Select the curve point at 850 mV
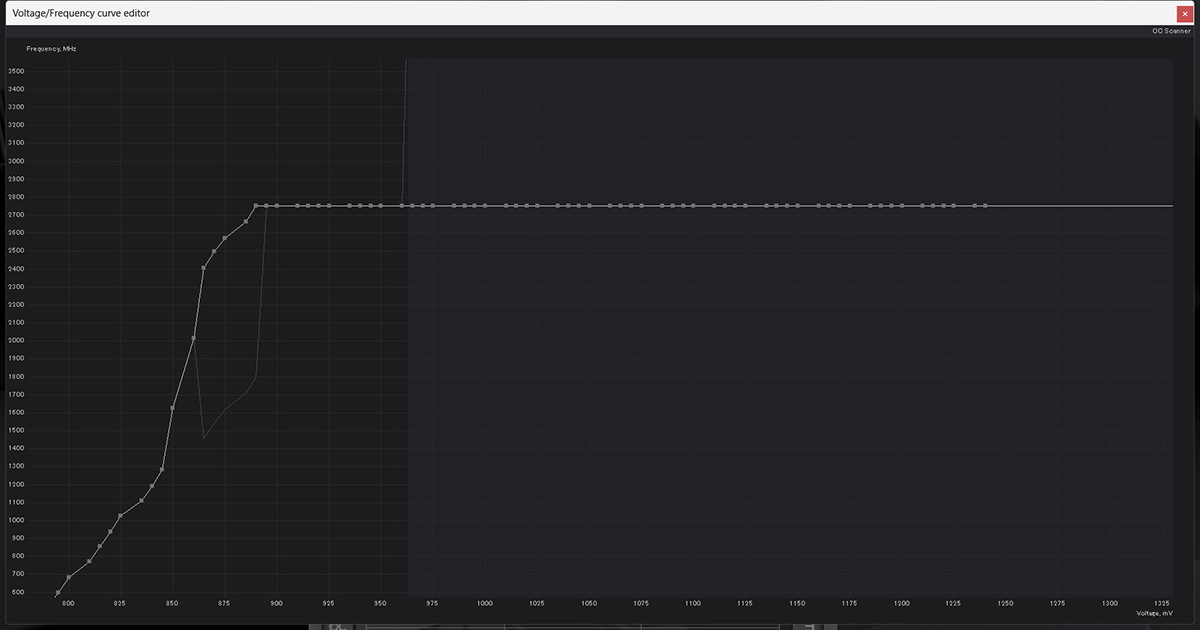Viewport: 1200px width, 630px height. point(172,408)
